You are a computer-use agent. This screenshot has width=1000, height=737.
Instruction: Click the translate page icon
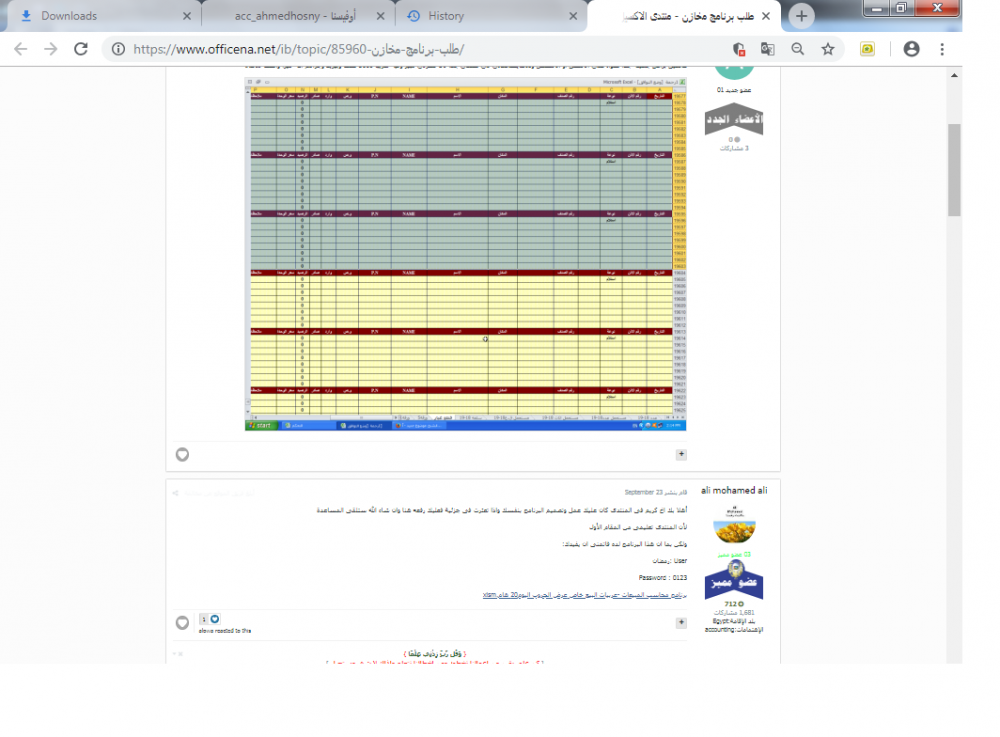click(768, 49)
